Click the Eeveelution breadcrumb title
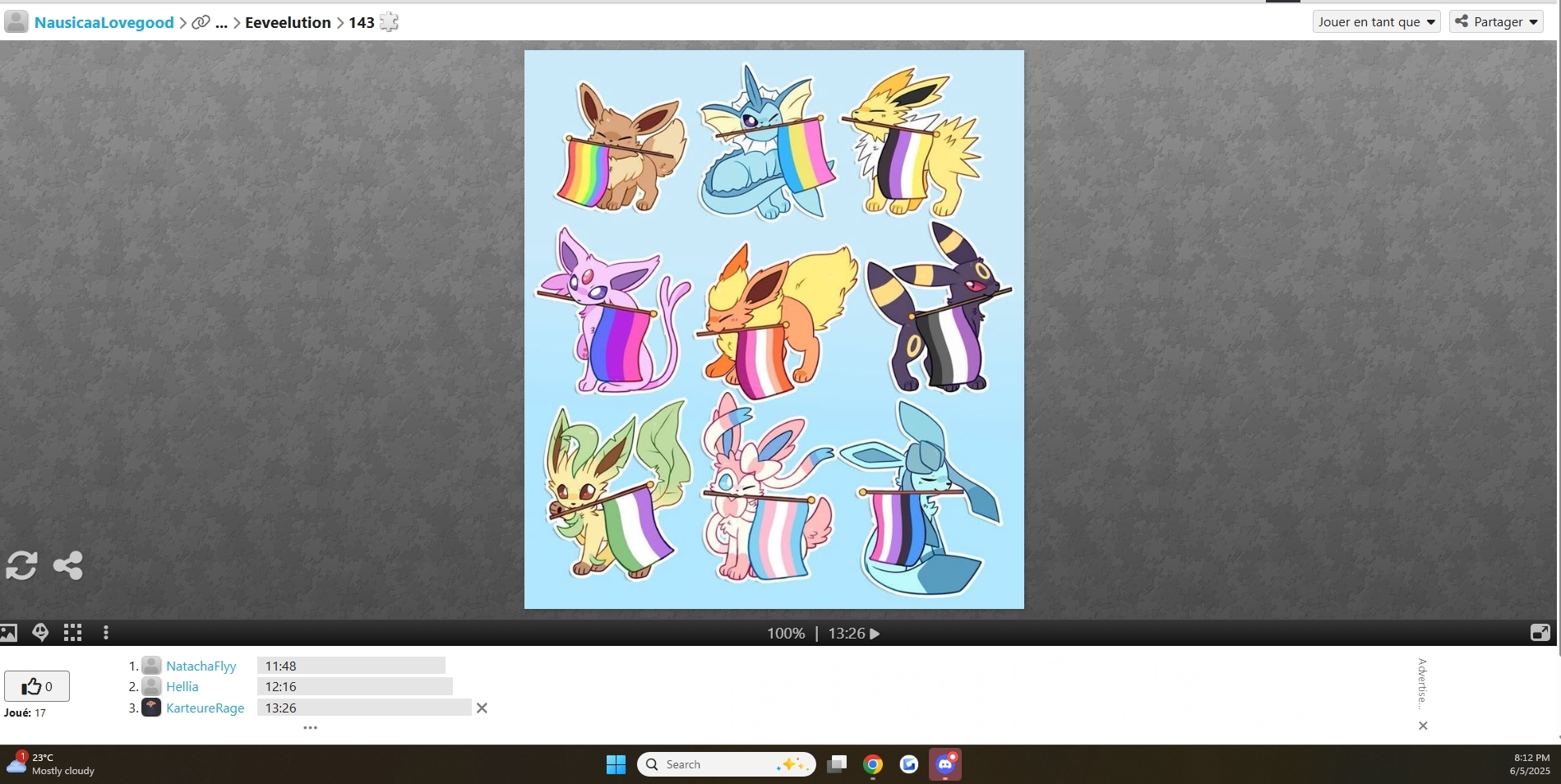Viewport: 1561px width, 784px height. pos(288,22)
